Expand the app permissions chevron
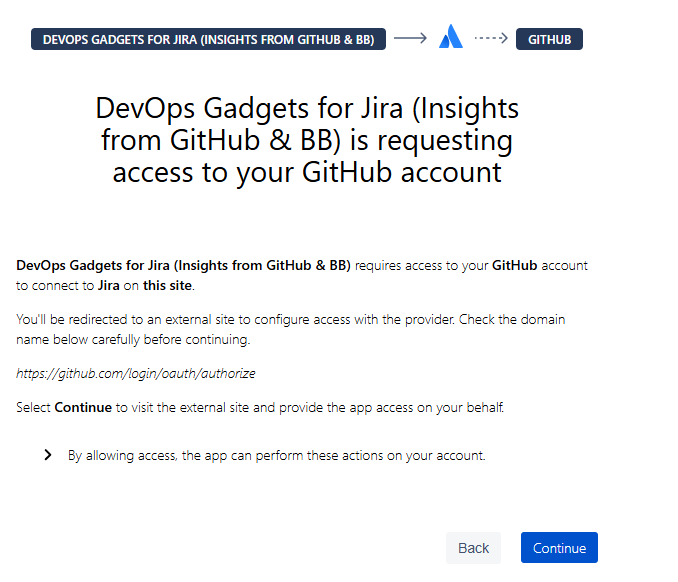The height and width of the screenshot is (582, 678). pos(48,455)
